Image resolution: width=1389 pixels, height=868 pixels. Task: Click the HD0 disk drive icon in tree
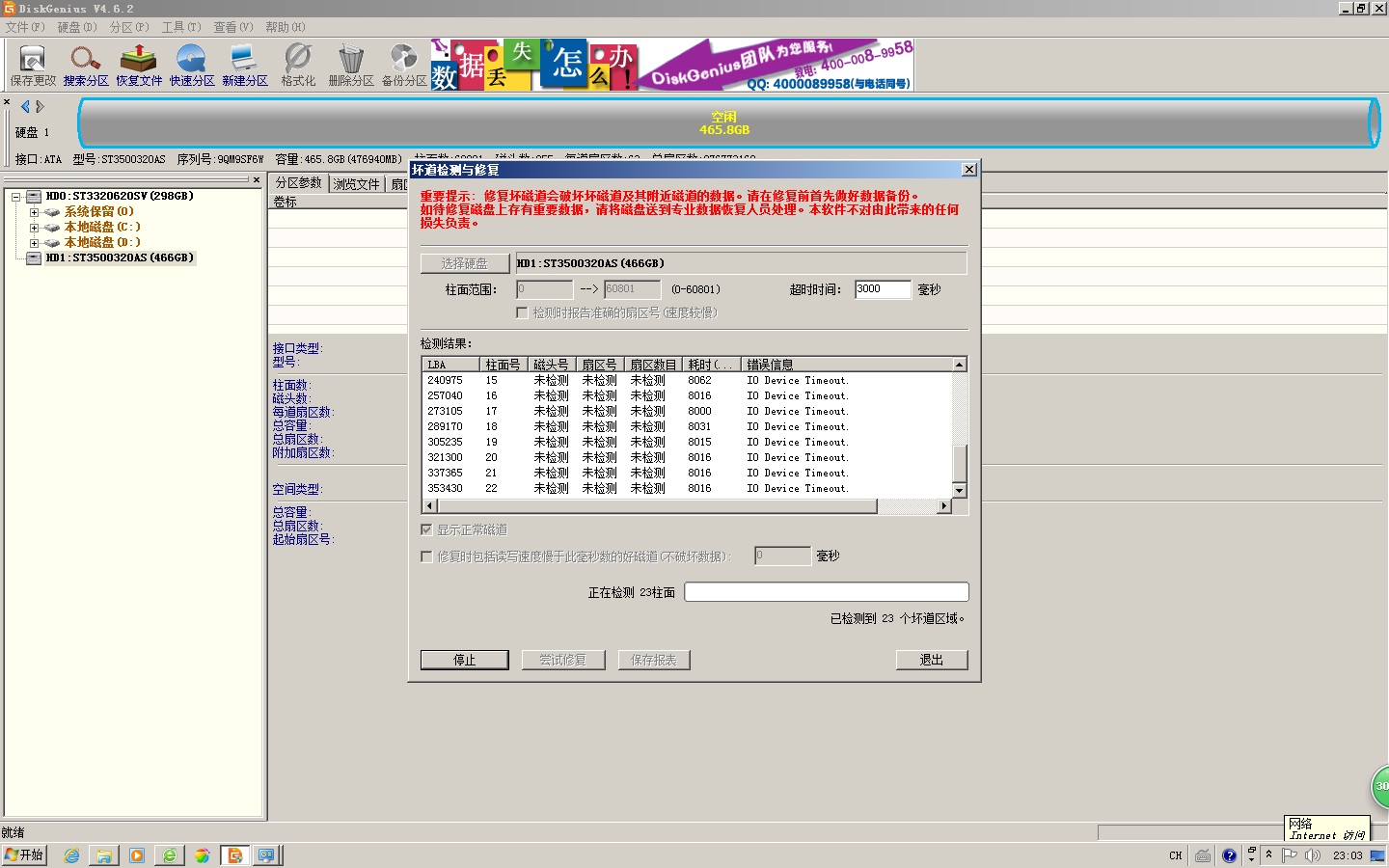(x=34, y=196)
